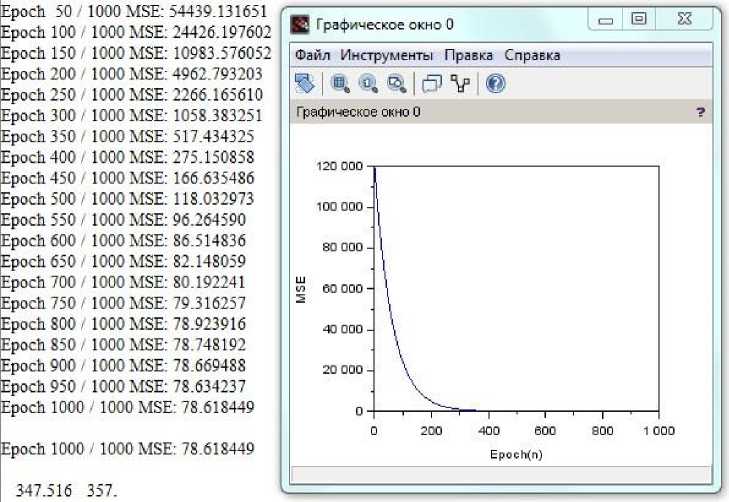
Task: Maximize the Графическое окно 0 window
Action: pos(639,19)
